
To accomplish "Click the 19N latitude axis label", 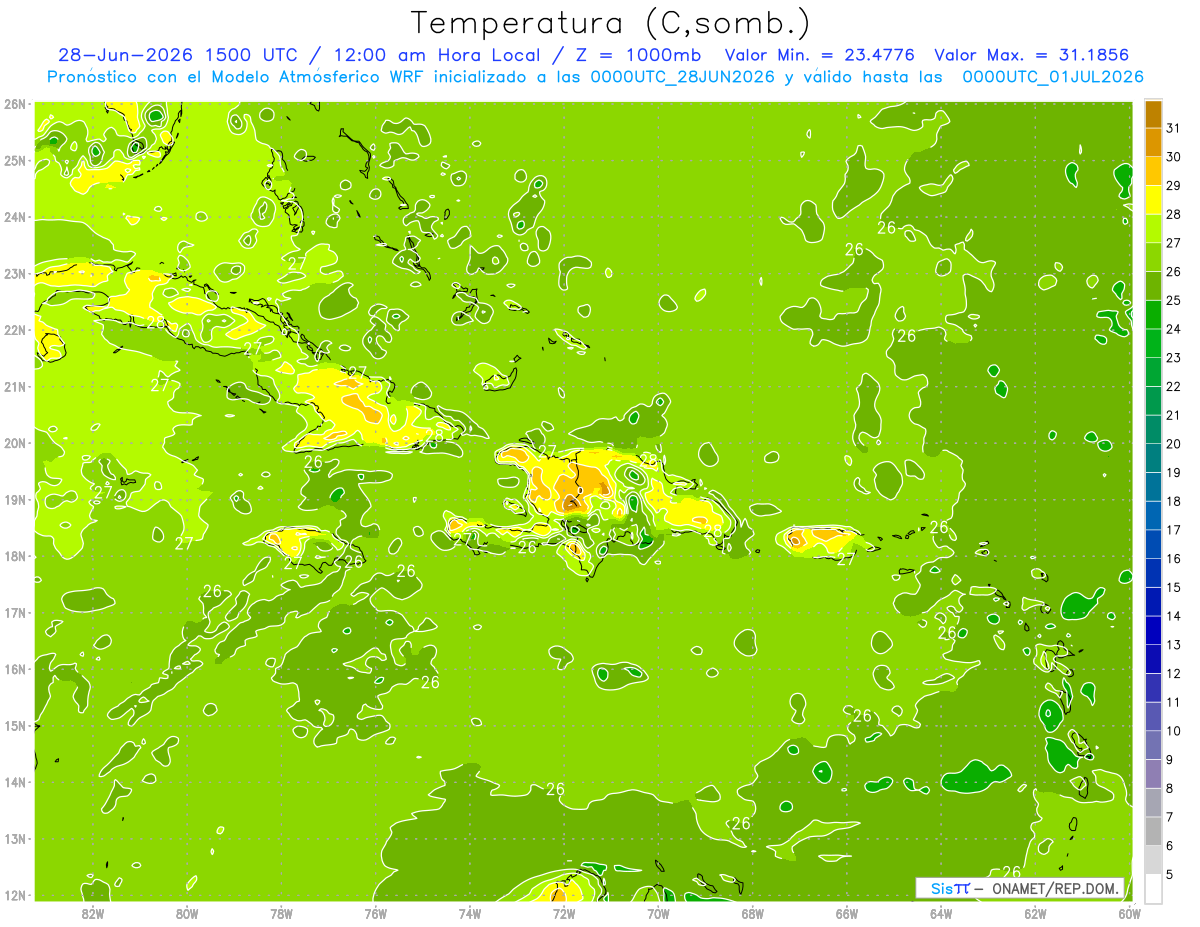I will pos(14,500).
